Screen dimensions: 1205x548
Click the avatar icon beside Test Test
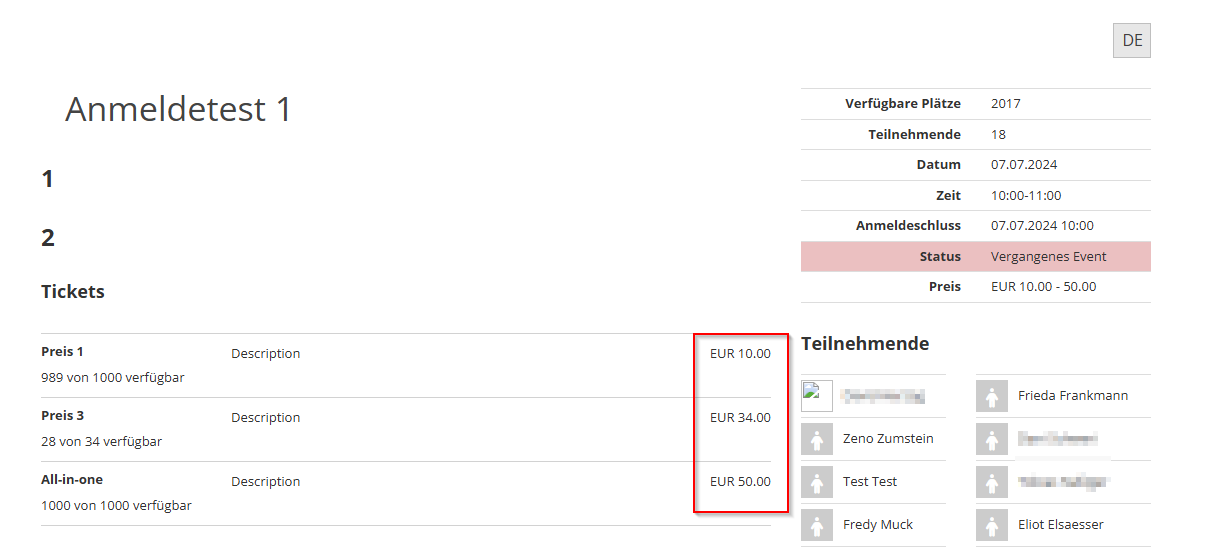[x=817, y=482]
